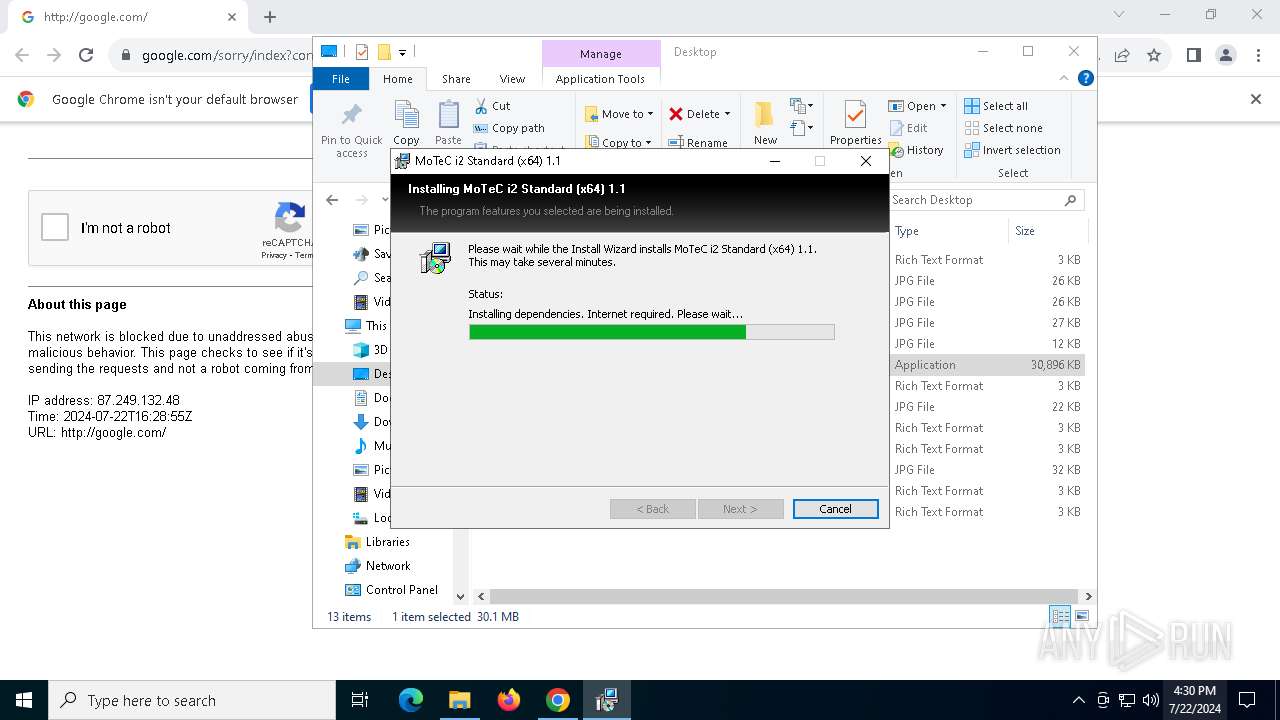Click Manage contextual tab
The height and width of the screenshot is (720, 1280).
click(601, 54)
